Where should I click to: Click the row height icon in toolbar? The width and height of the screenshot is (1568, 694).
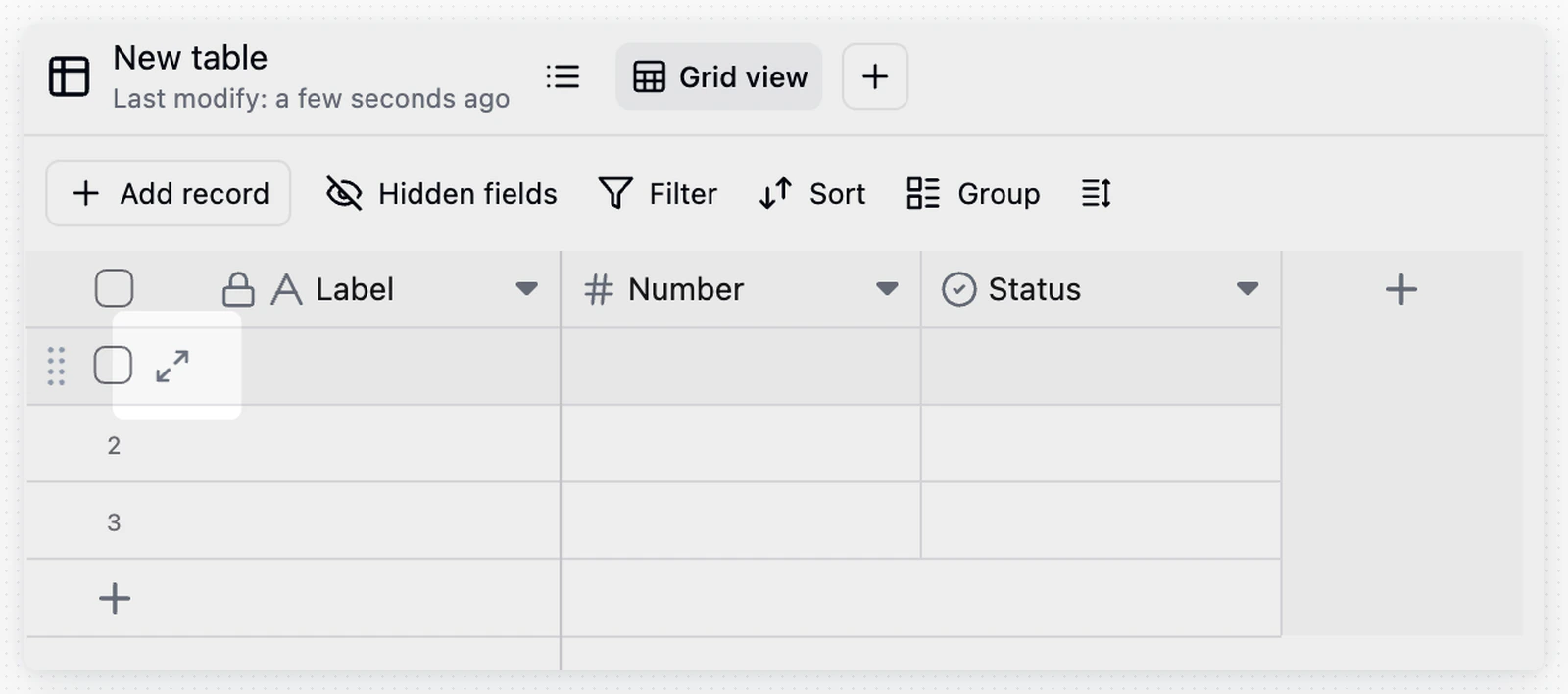tap(1096, 193)
